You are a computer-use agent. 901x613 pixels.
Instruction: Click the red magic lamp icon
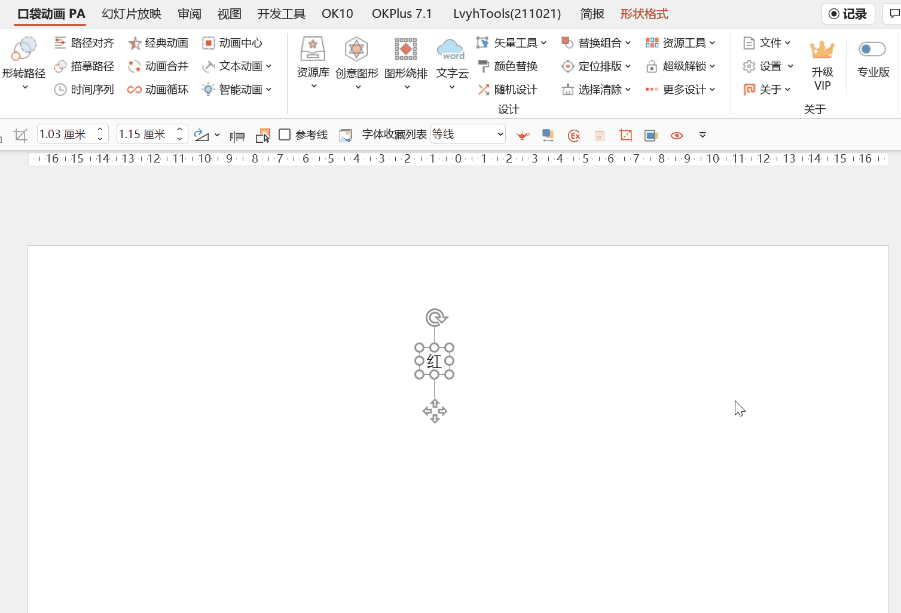[523, 136]
